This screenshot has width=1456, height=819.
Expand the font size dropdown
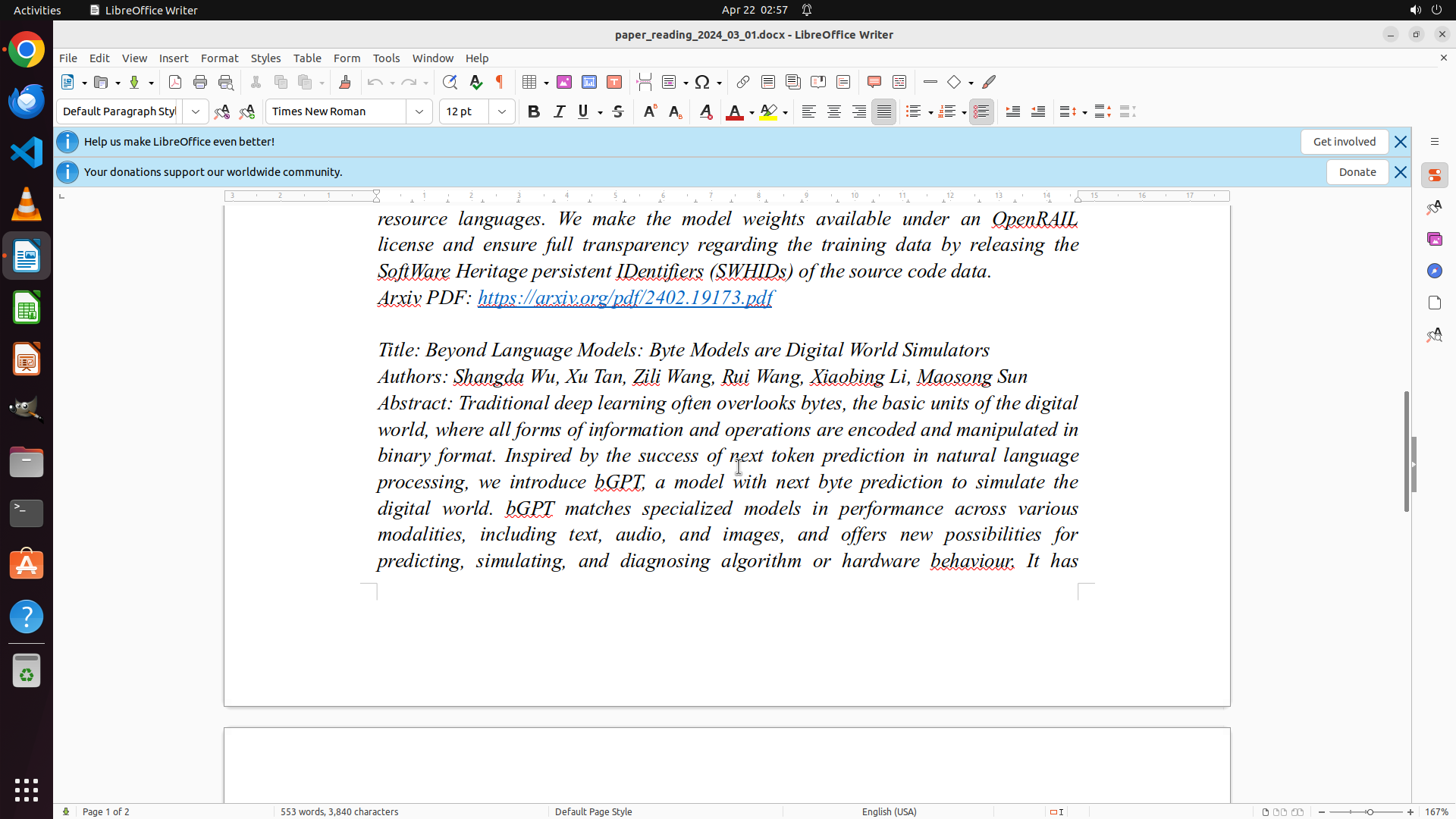(502, 111)
